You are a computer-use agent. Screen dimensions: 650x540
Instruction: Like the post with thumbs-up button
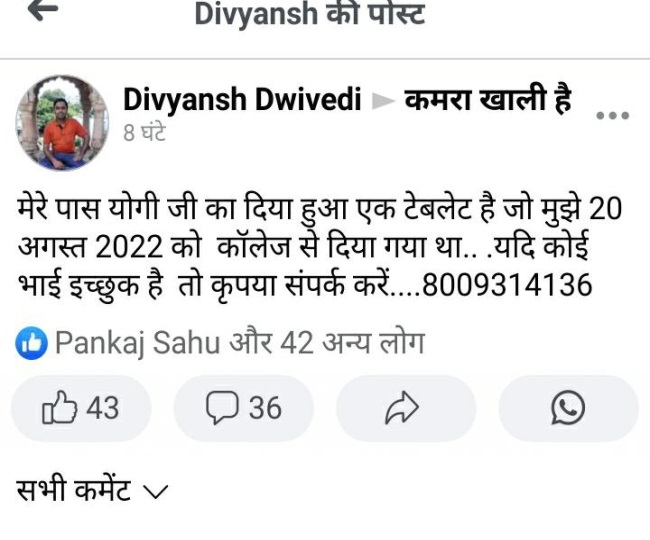coord(81,408)
